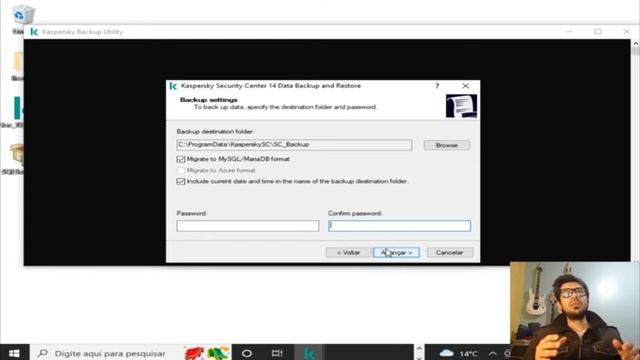Click the 14°C temperature text
Viewport: 640px width, 360px height.
tap(469, 353)
